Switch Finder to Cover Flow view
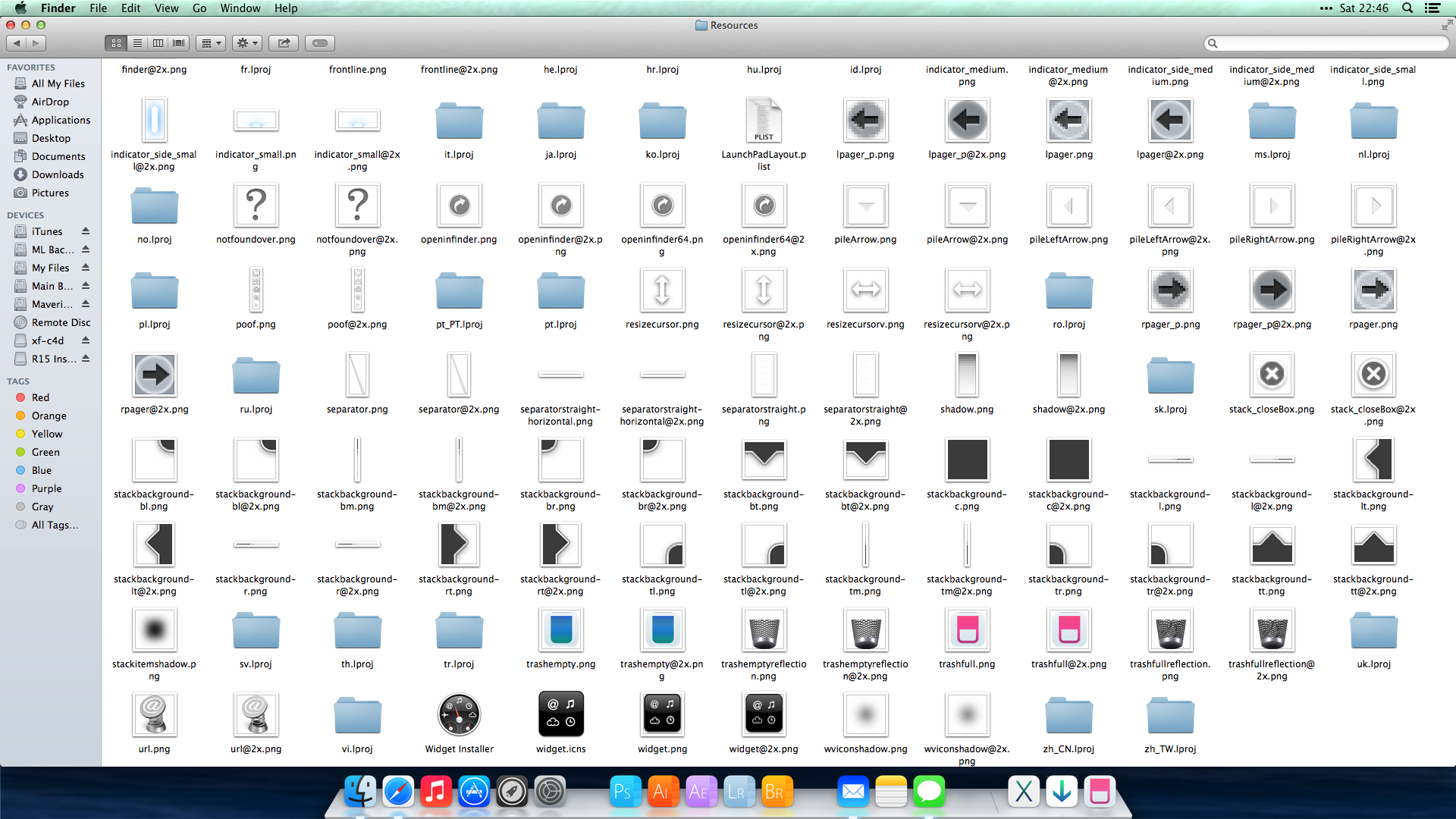 pyautogui.click(x=179, y=43)
